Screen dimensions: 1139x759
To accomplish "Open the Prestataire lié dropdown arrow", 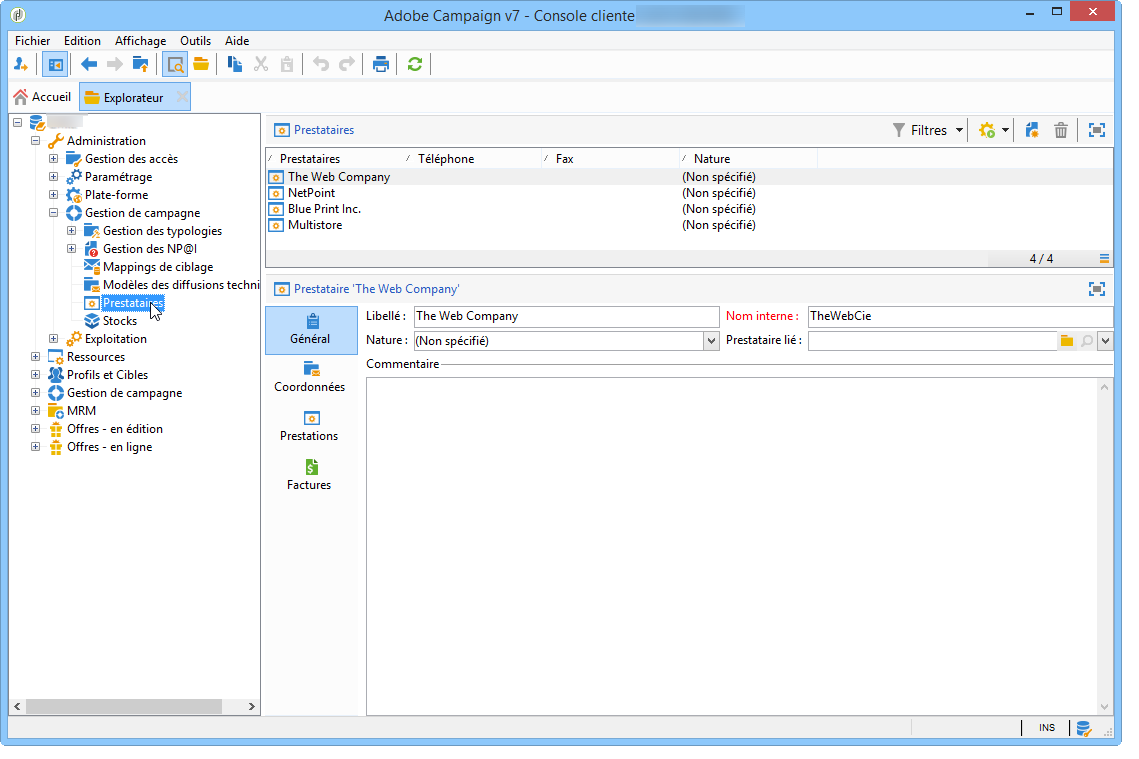I will coord(1105,341).
